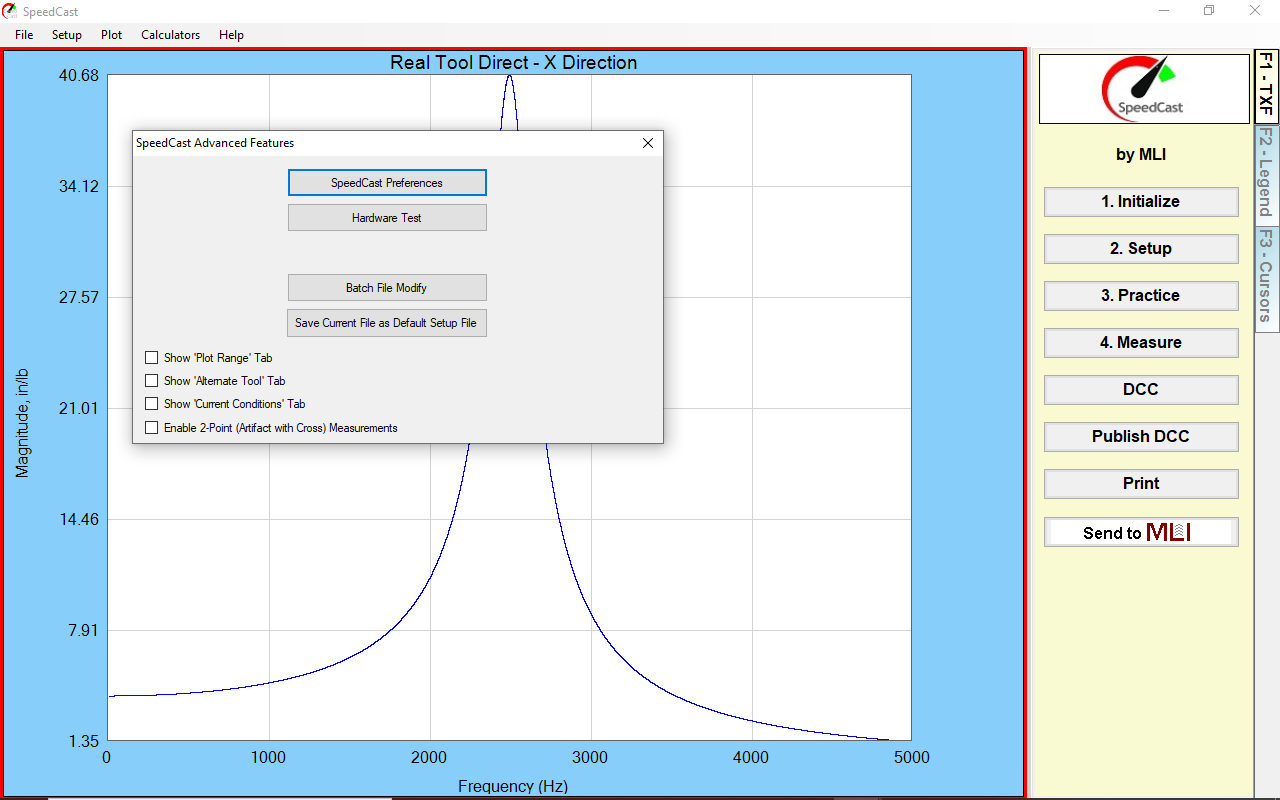Minimize the SpeedCast window
The width and height of the screenshot is (1280, 800).
point(1164,11)
